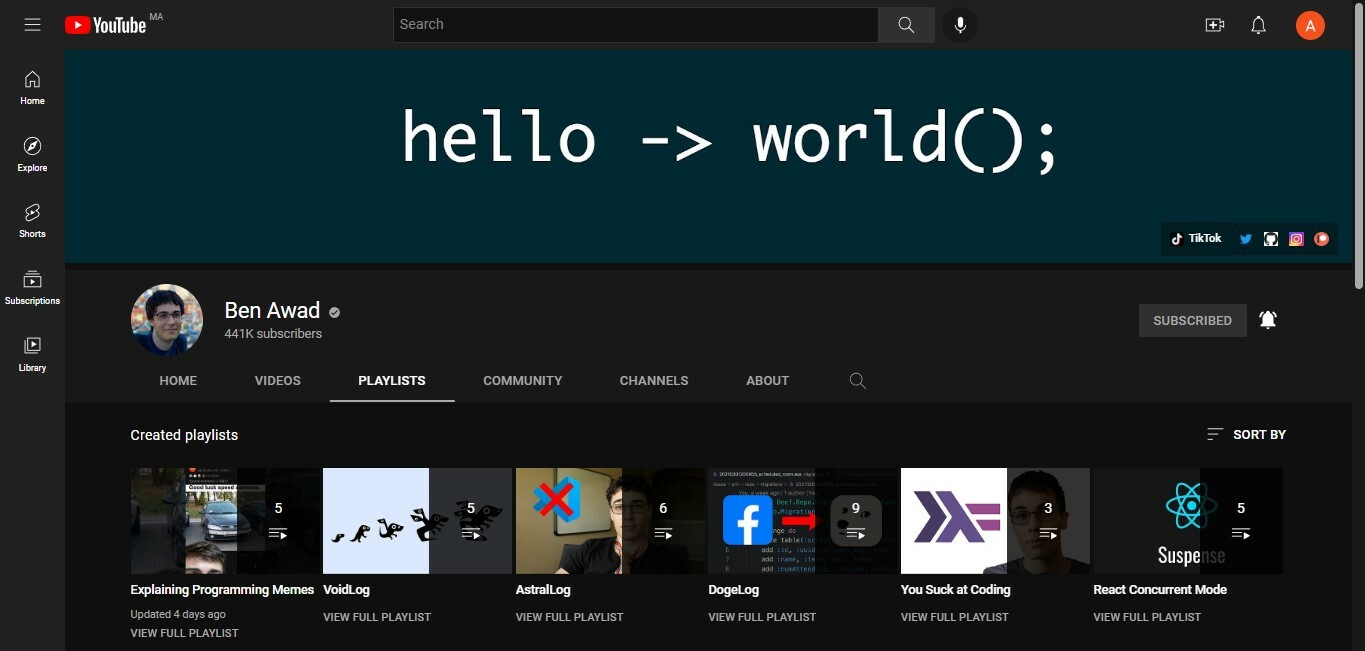Open the TikTok banner link
The image size is (1365, 651).
[x=1197, y=239]
